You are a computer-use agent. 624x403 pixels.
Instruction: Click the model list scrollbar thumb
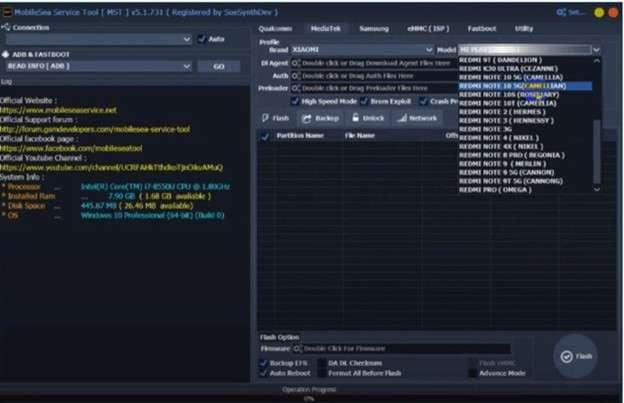(x=597, y=151)
